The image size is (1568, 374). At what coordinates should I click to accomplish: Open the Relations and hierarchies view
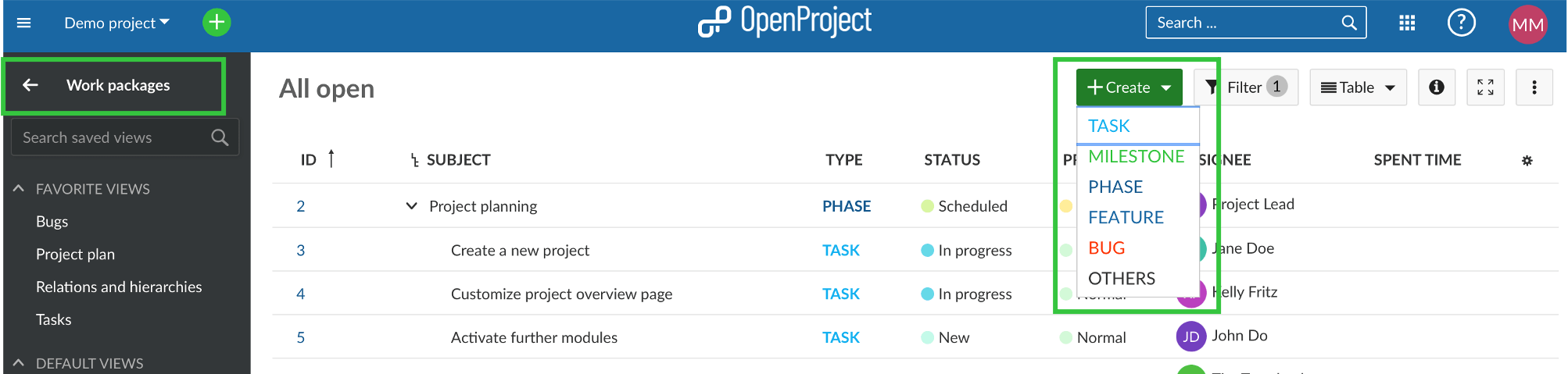119,287
